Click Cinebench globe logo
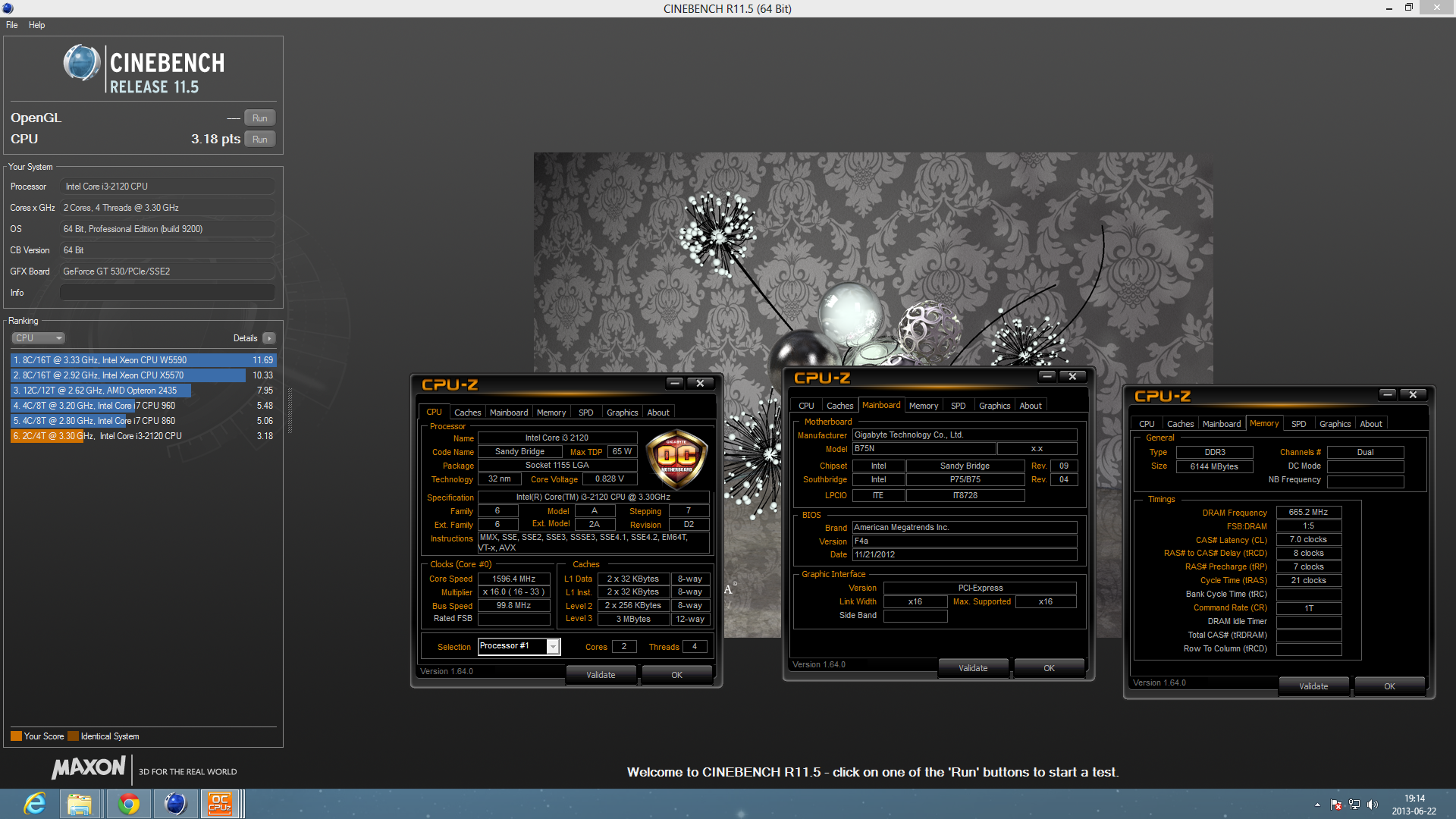Viewport: 1456px width, 819px height. point(81,63)
